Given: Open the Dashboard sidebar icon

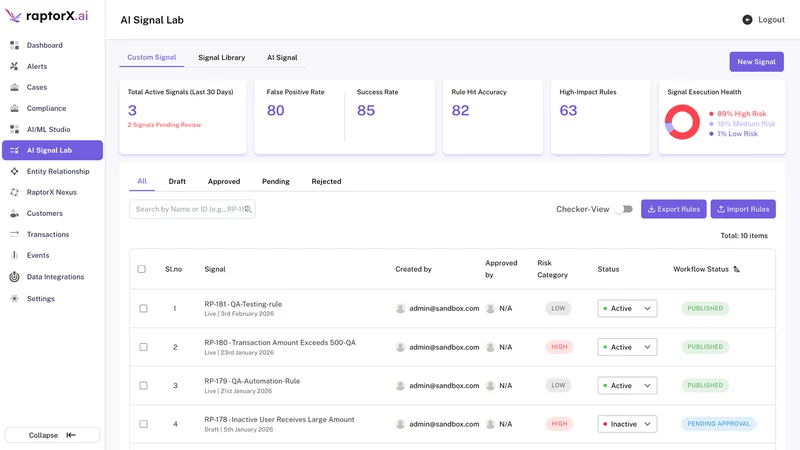Looking at the screenshot, I should coord(14,45).
